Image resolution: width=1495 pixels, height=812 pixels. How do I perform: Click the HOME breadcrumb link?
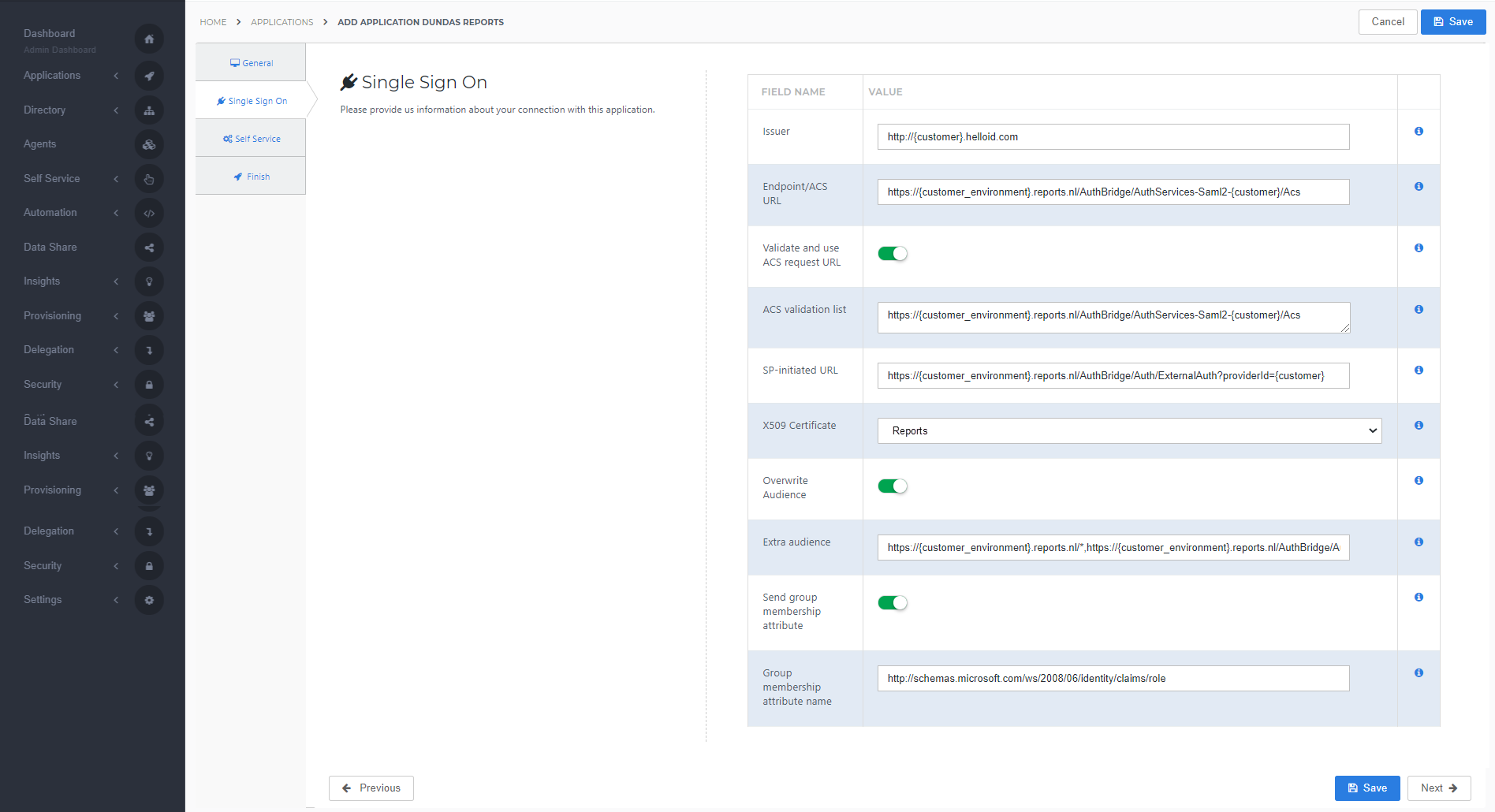[213, 22]
